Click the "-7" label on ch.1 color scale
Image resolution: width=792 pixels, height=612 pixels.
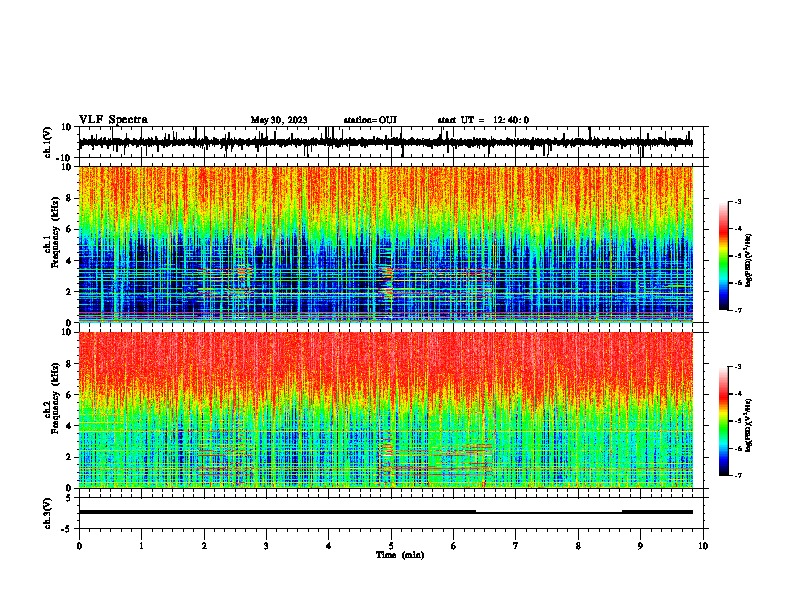(738, 310)
